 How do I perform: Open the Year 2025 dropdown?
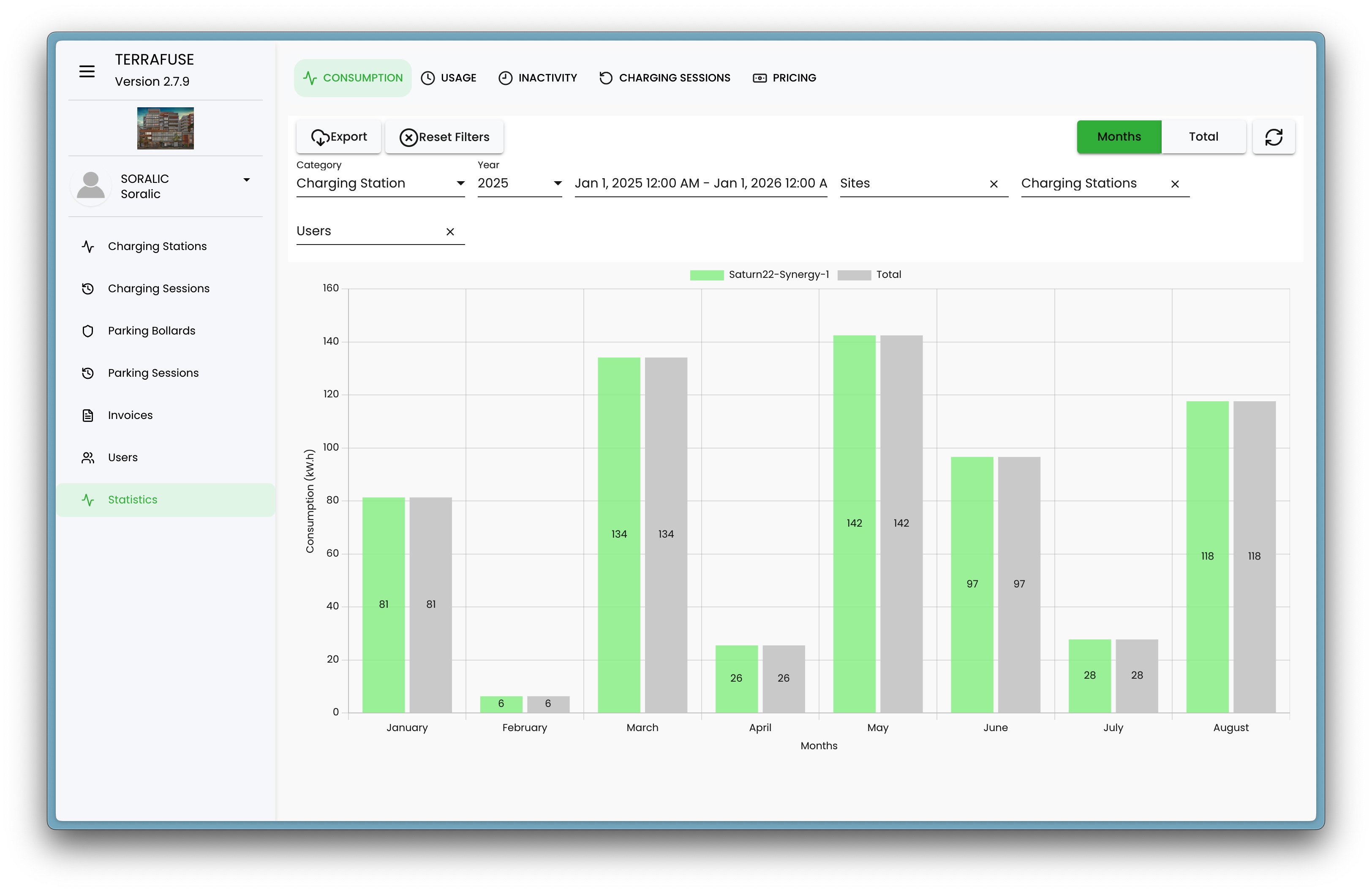coord(520,184)
